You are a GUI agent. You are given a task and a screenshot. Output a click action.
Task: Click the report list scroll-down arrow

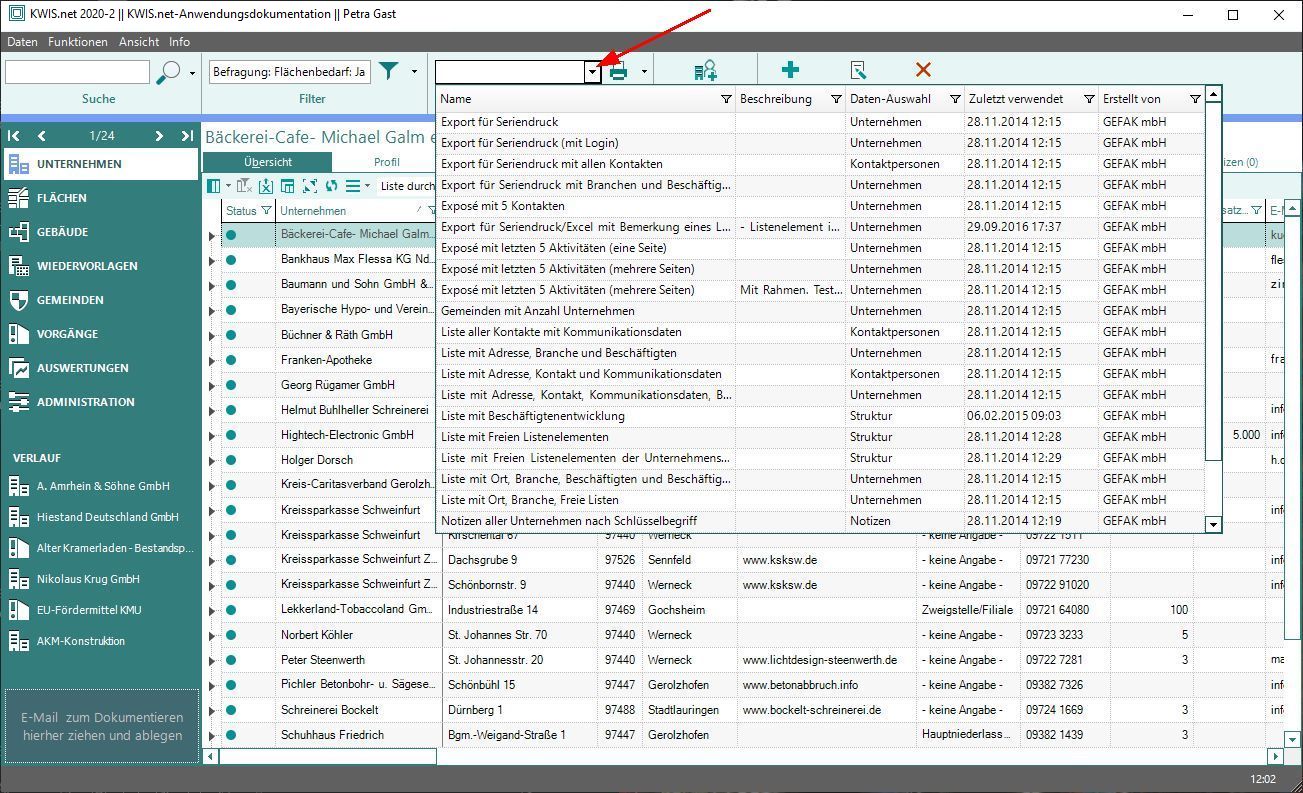[x=1213, y=524]
